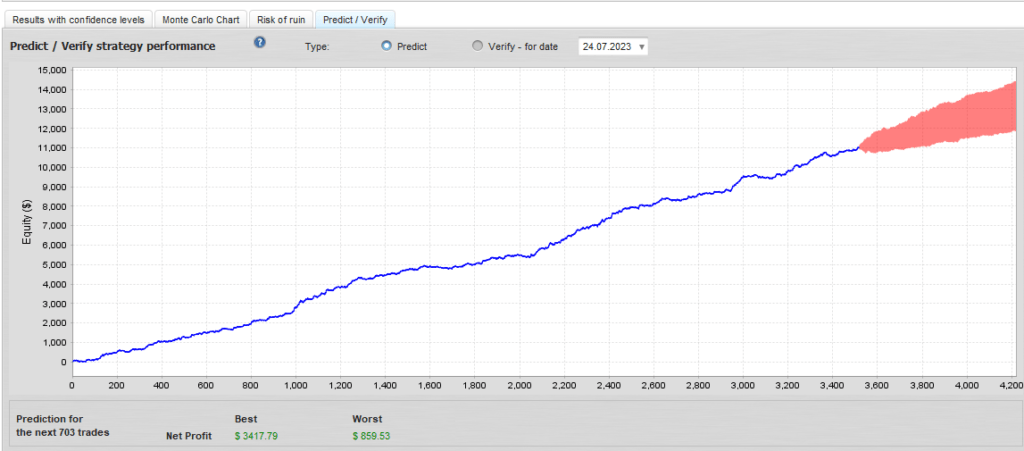Switch to the Monte Carlo Chart tab
1024x451 pixels.
pyautogui.click(x=200, y=20)
